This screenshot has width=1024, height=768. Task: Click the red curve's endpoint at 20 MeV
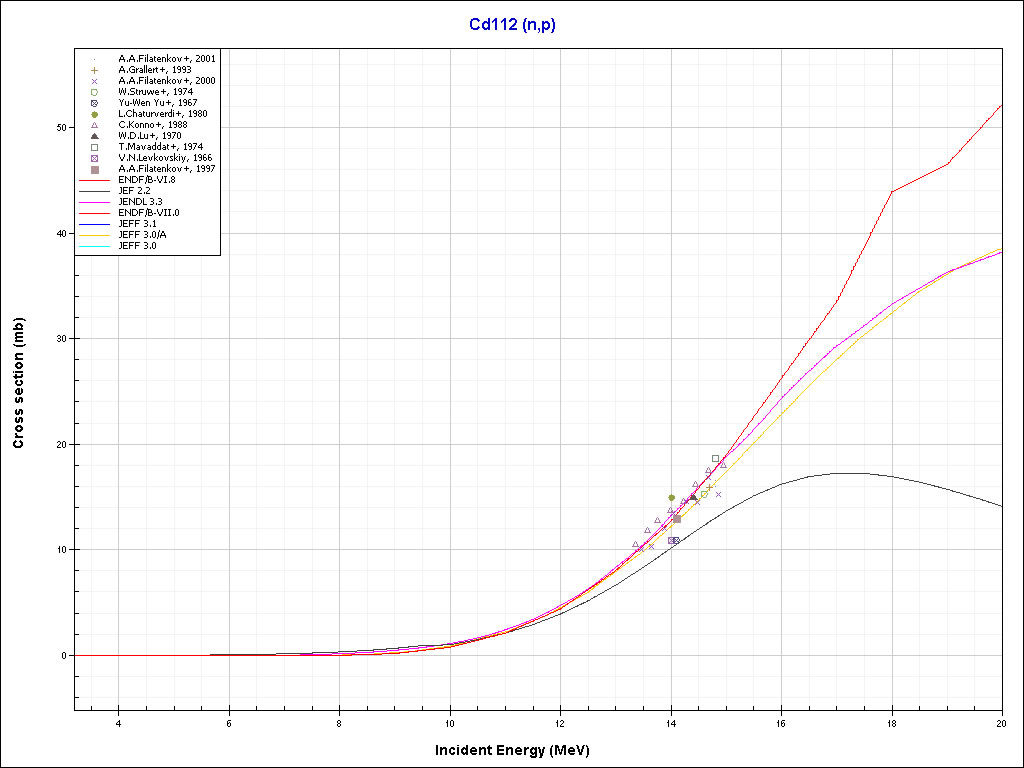tap(1001, 105)
